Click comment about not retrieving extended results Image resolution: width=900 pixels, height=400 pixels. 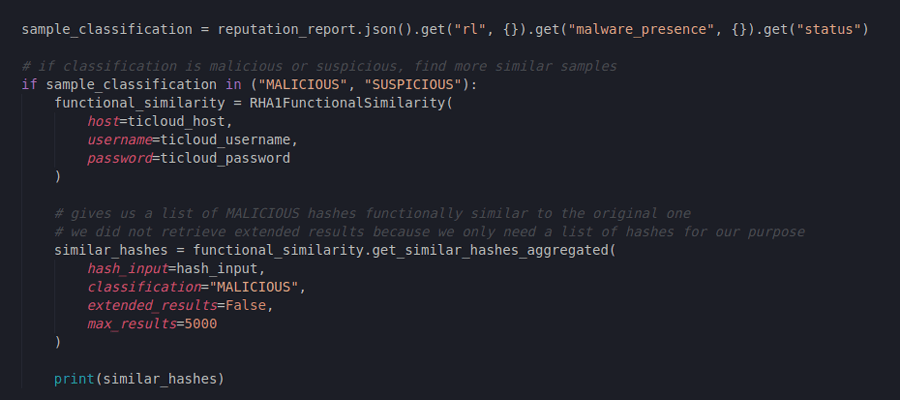[429, 232]
